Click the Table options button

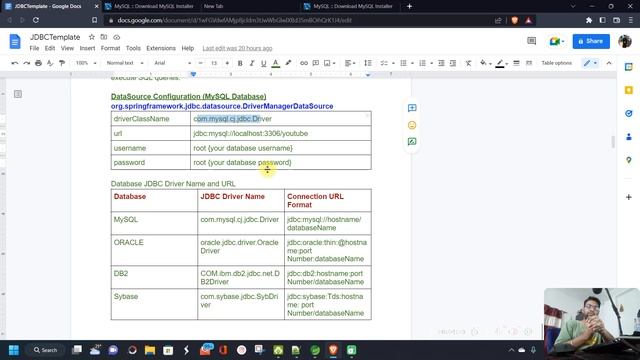(x=556, y=63)
